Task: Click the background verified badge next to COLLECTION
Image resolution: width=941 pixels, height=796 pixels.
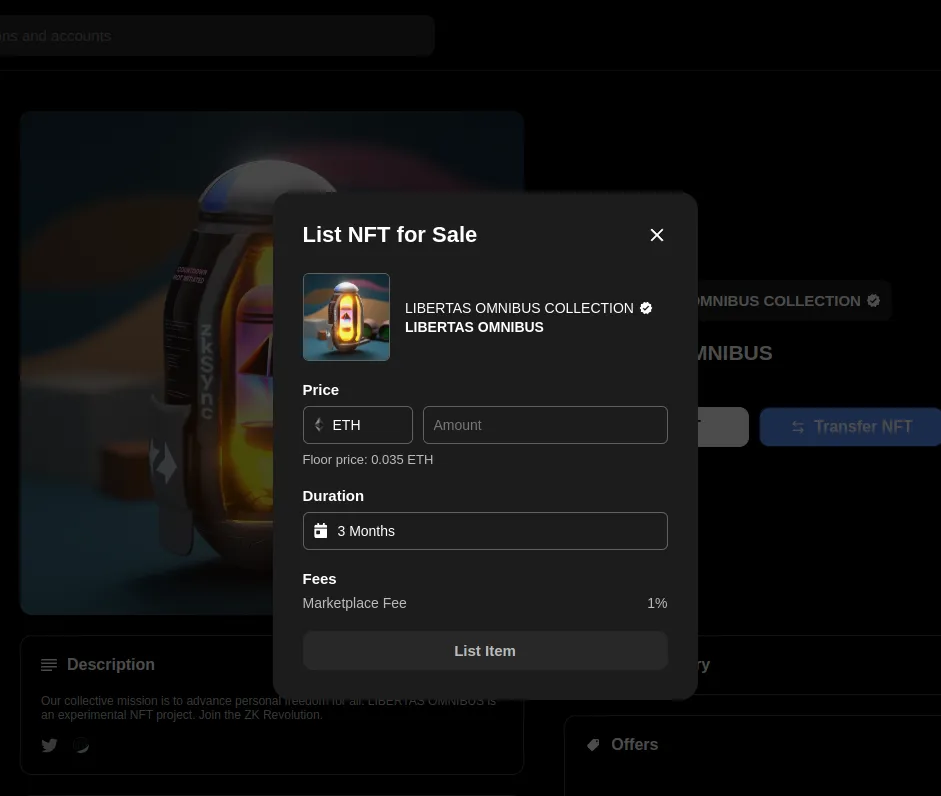Action: (873, 301)
